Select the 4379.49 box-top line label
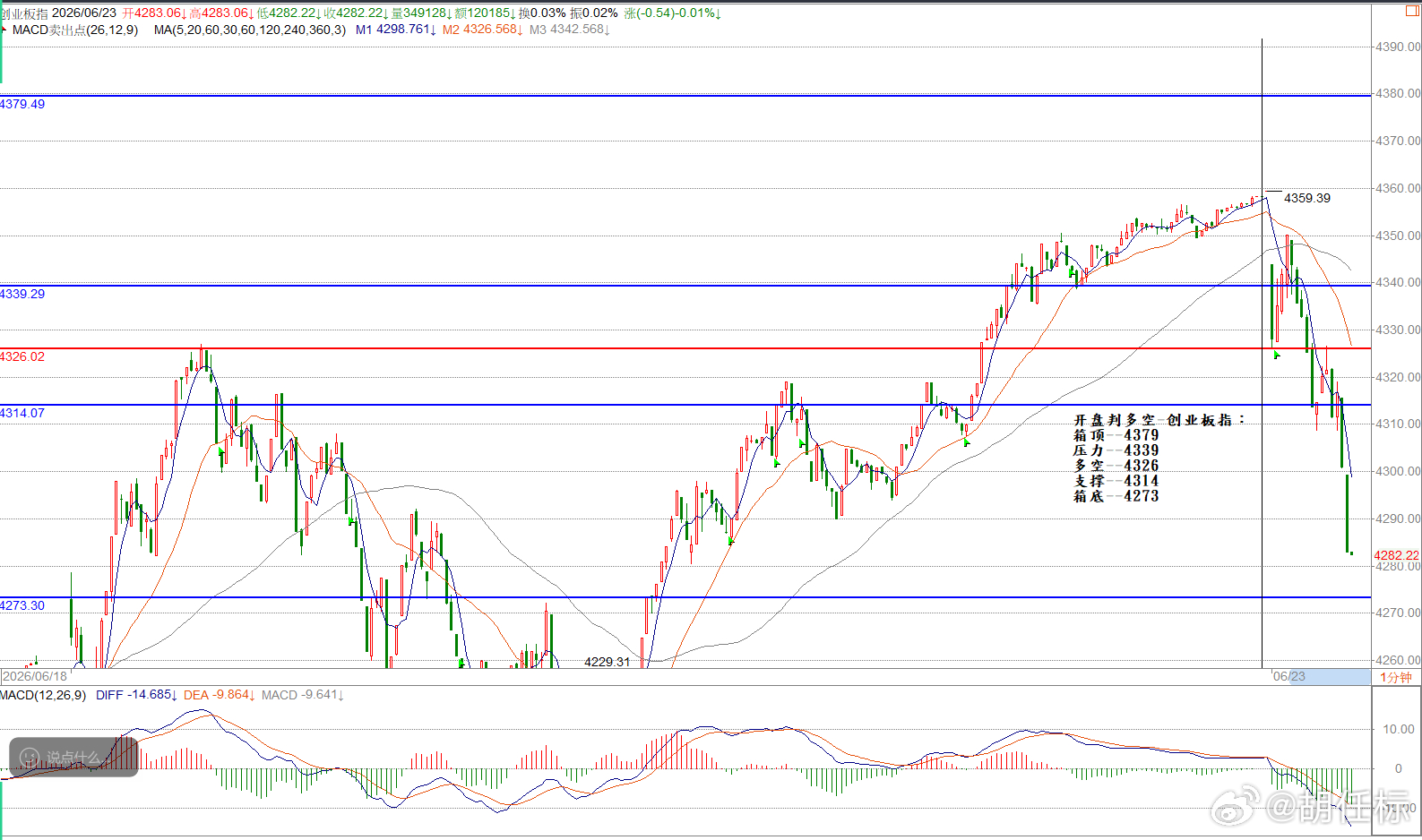The image size is (1422, 840). [22, 104]
